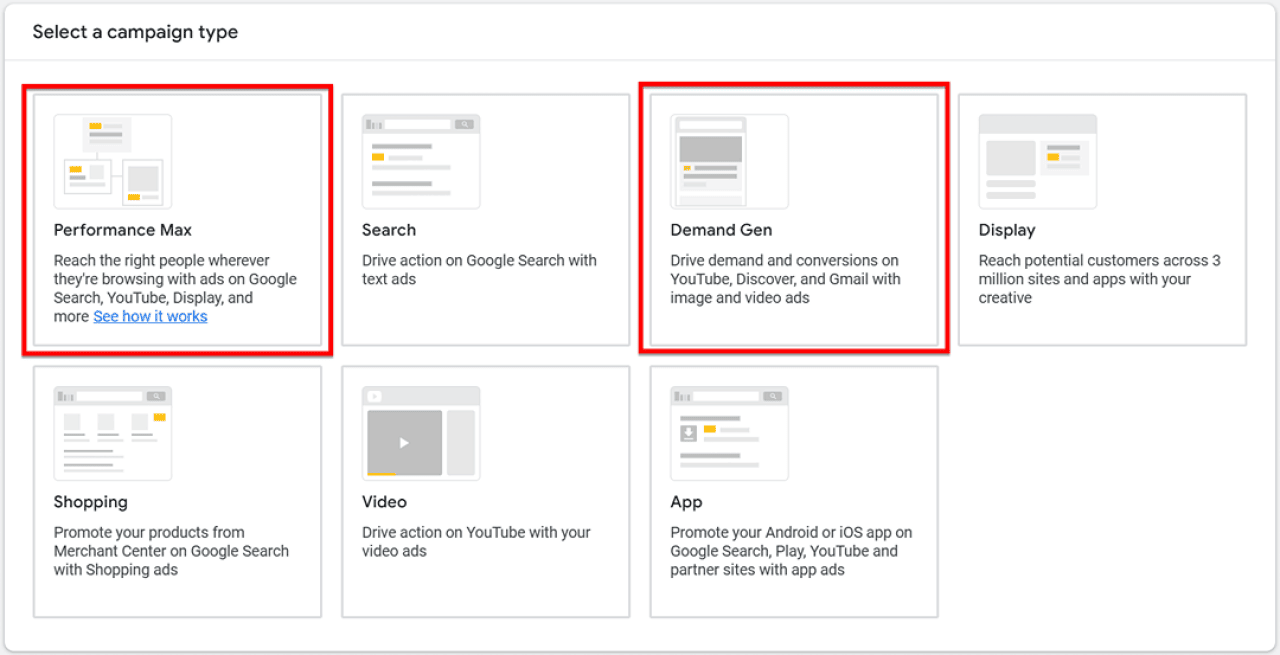Click the Shopping campaign results icon
This screenshot has height=655, width=1280.
click(x=112, y=432)
